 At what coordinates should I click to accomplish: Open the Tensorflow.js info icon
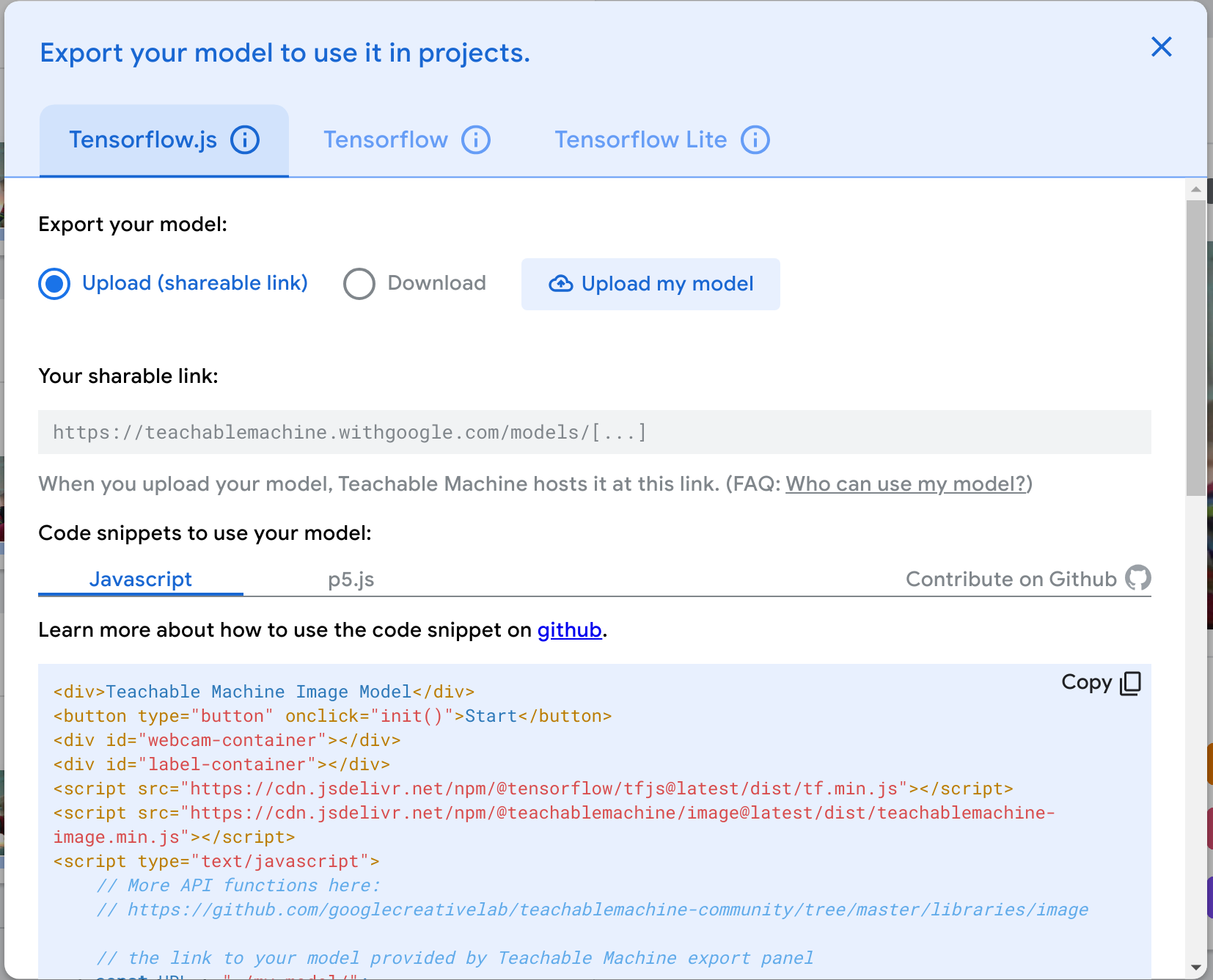pyautogui.click(x=245, y=139)
